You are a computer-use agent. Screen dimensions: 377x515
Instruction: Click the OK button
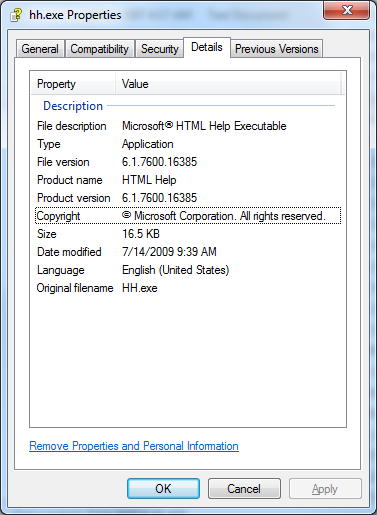(x=163, y=489)
